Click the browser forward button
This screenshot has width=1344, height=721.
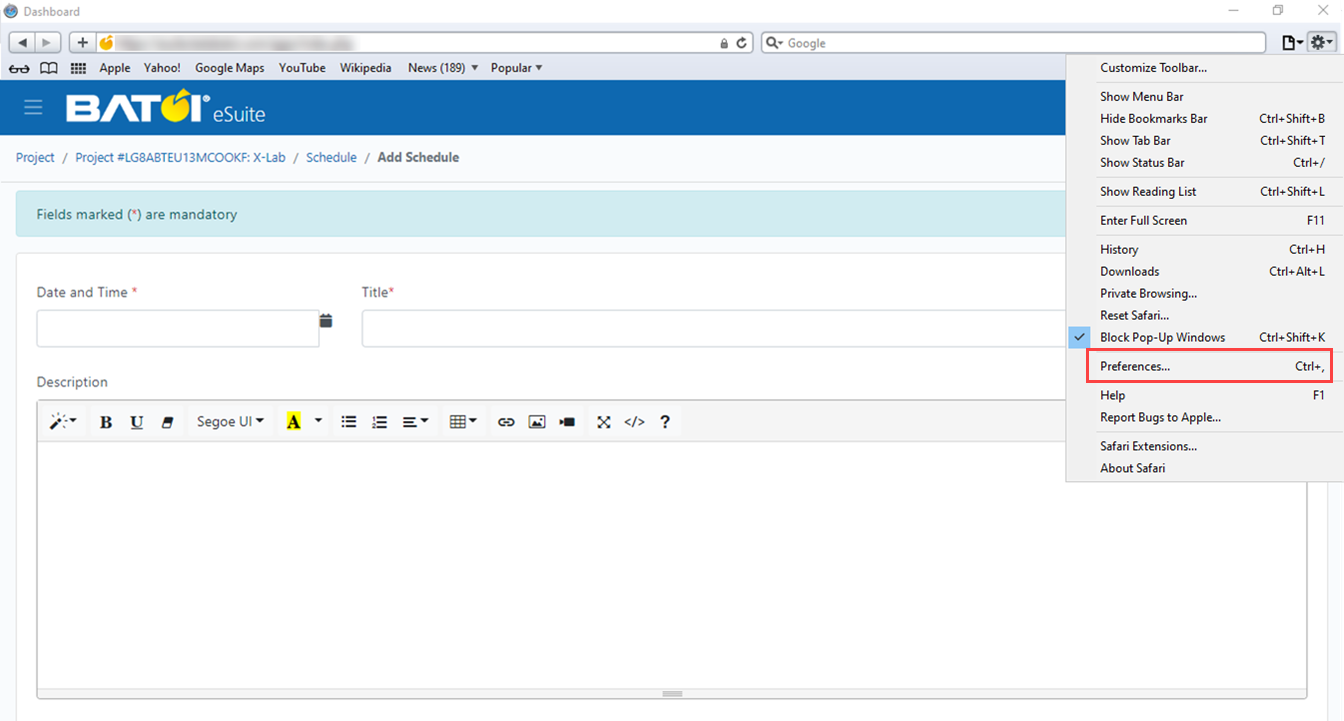coord(49,43)
